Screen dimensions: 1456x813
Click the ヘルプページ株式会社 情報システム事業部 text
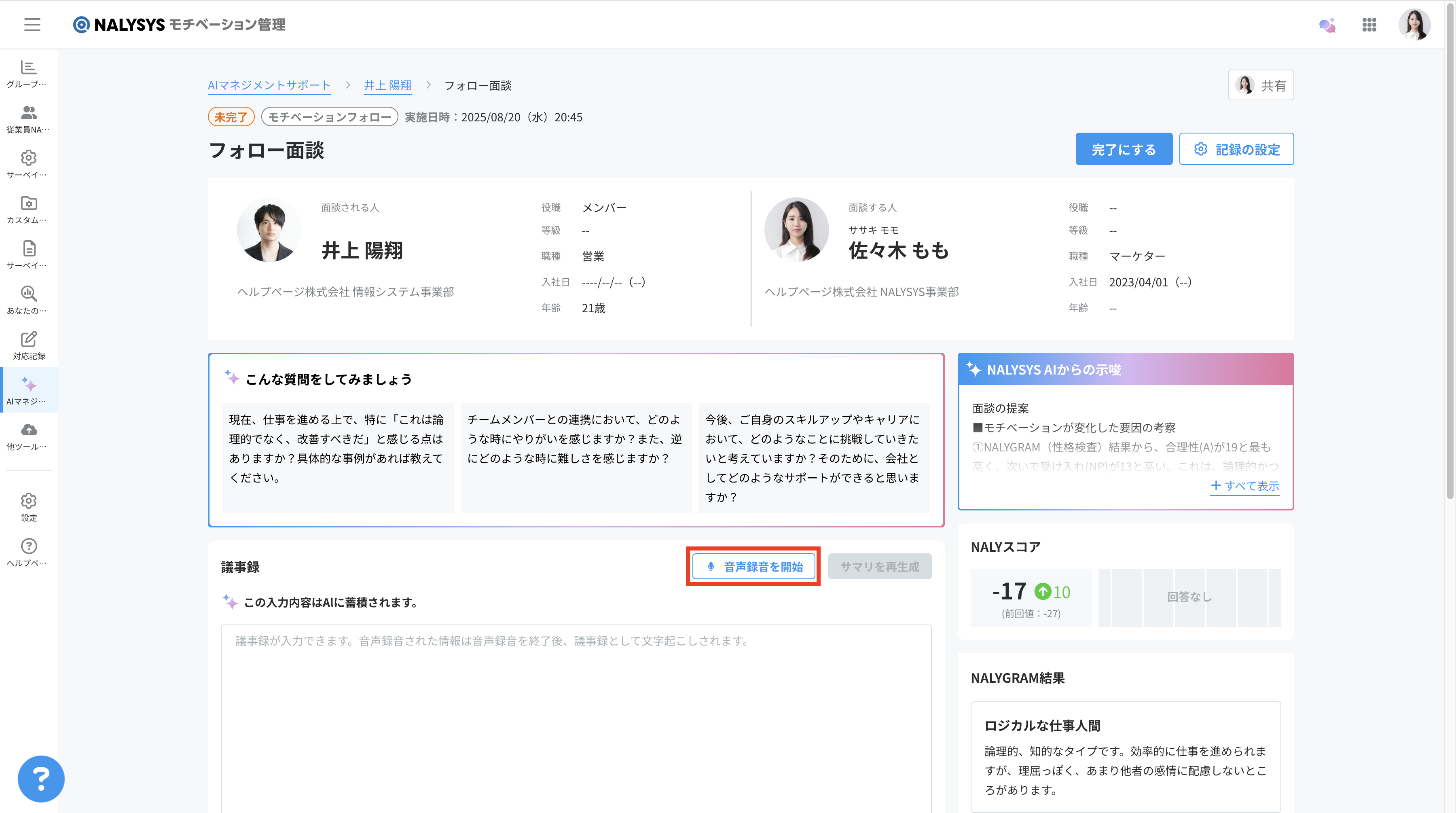[345, 292]
